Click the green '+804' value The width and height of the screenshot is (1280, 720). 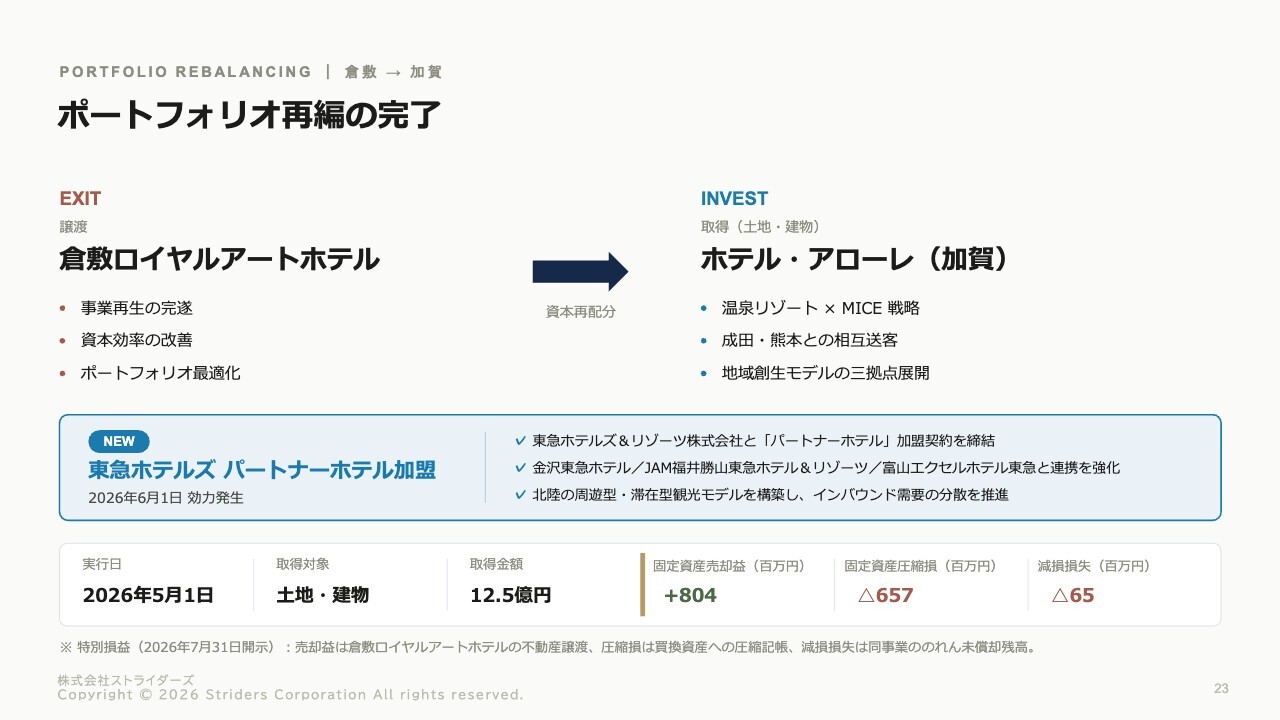click(x=691, y=596)
